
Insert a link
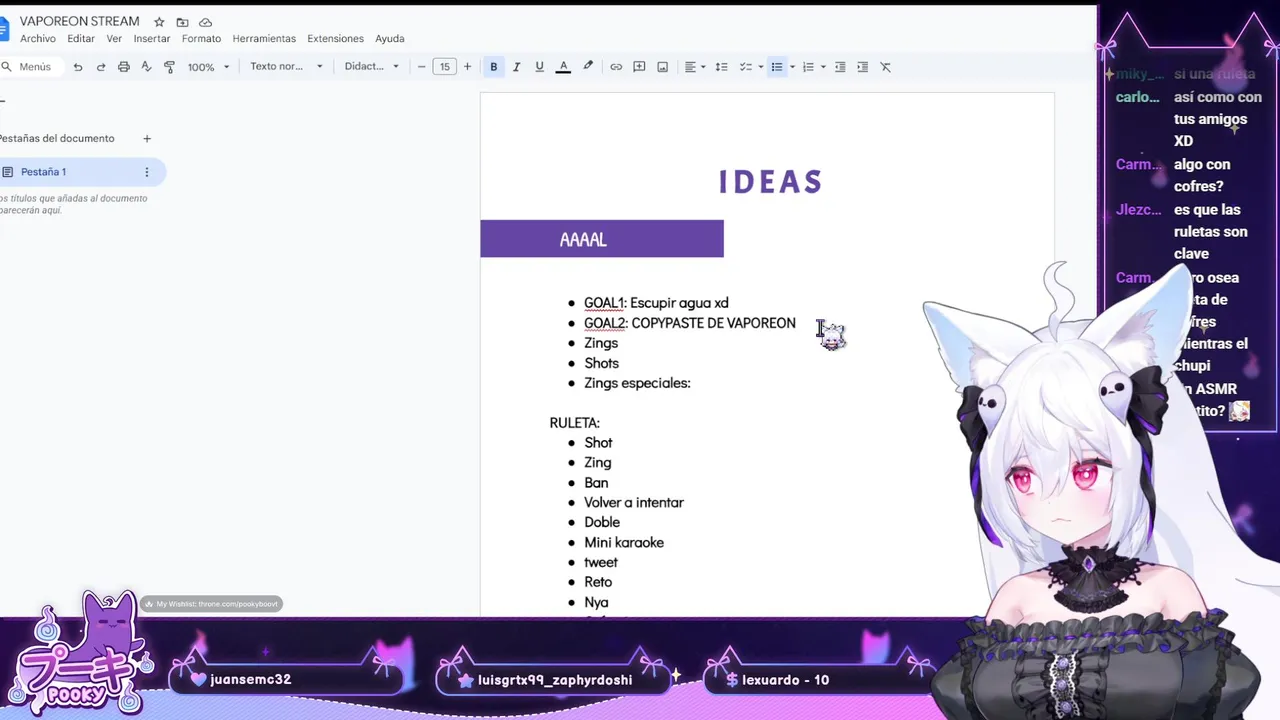[x=616, y=67]
